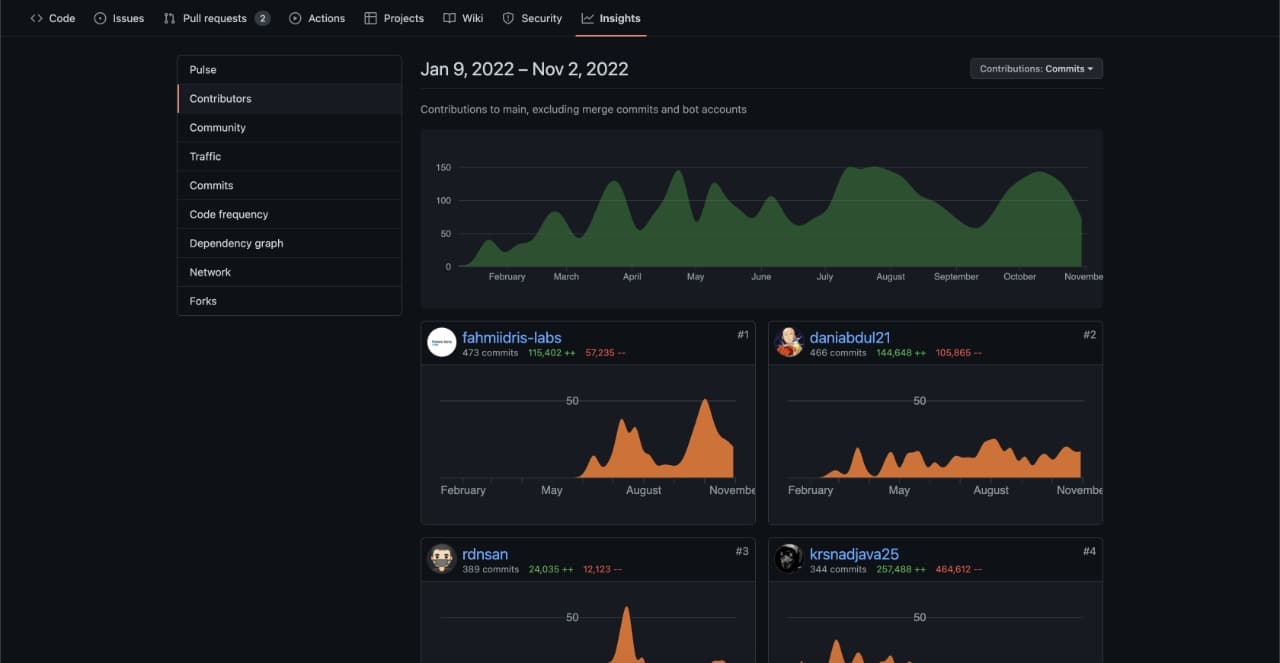Open daniabdul21 avatar image

tap(789, 343)
